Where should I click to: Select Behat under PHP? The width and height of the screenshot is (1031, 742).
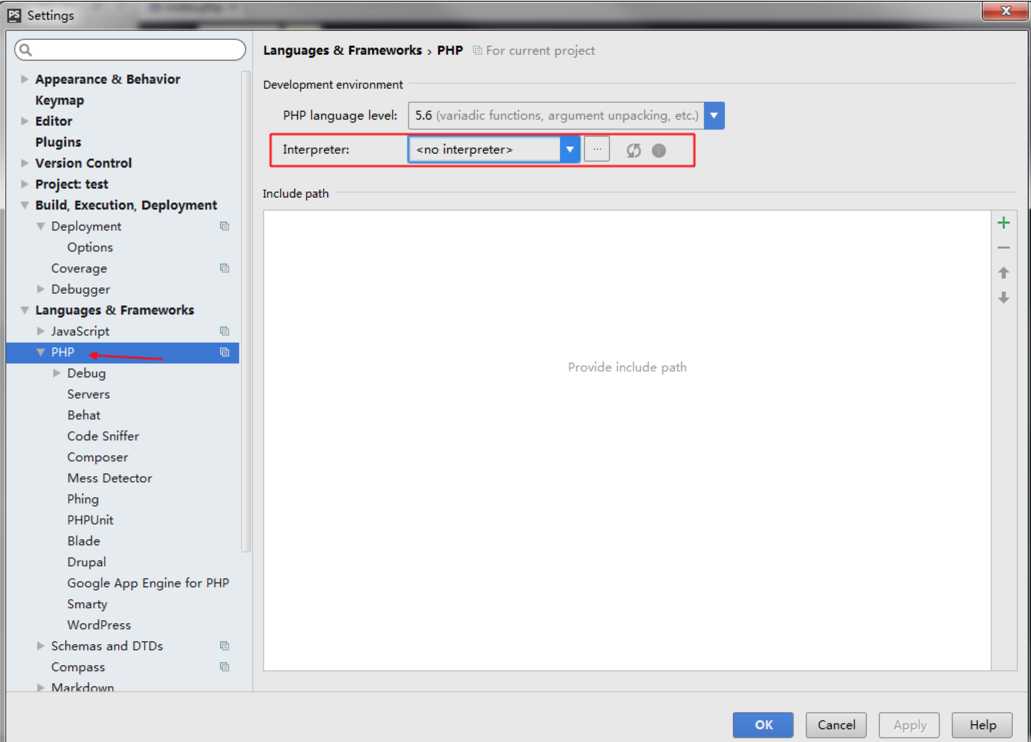pyautogui.click(x=84, y=415)
